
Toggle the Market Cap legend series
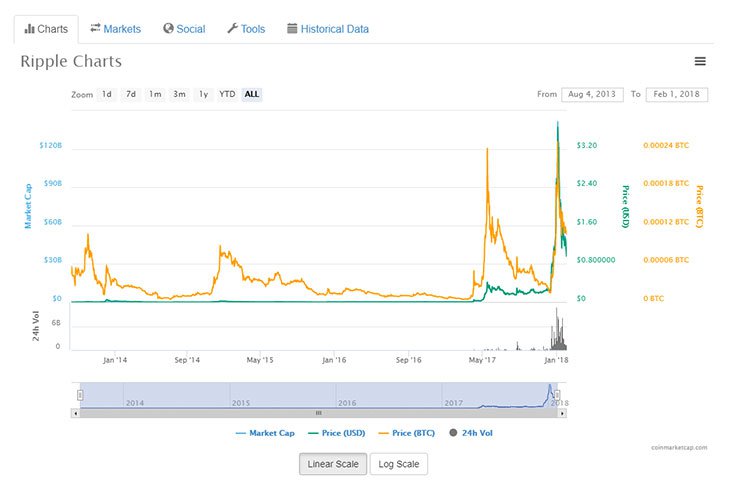pyautogui.click(x=265, y=433)
